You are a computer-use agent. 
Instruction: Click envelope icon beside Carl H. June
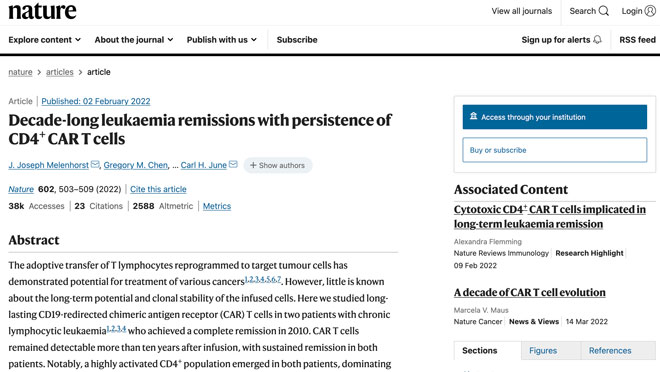click(233, 164)
